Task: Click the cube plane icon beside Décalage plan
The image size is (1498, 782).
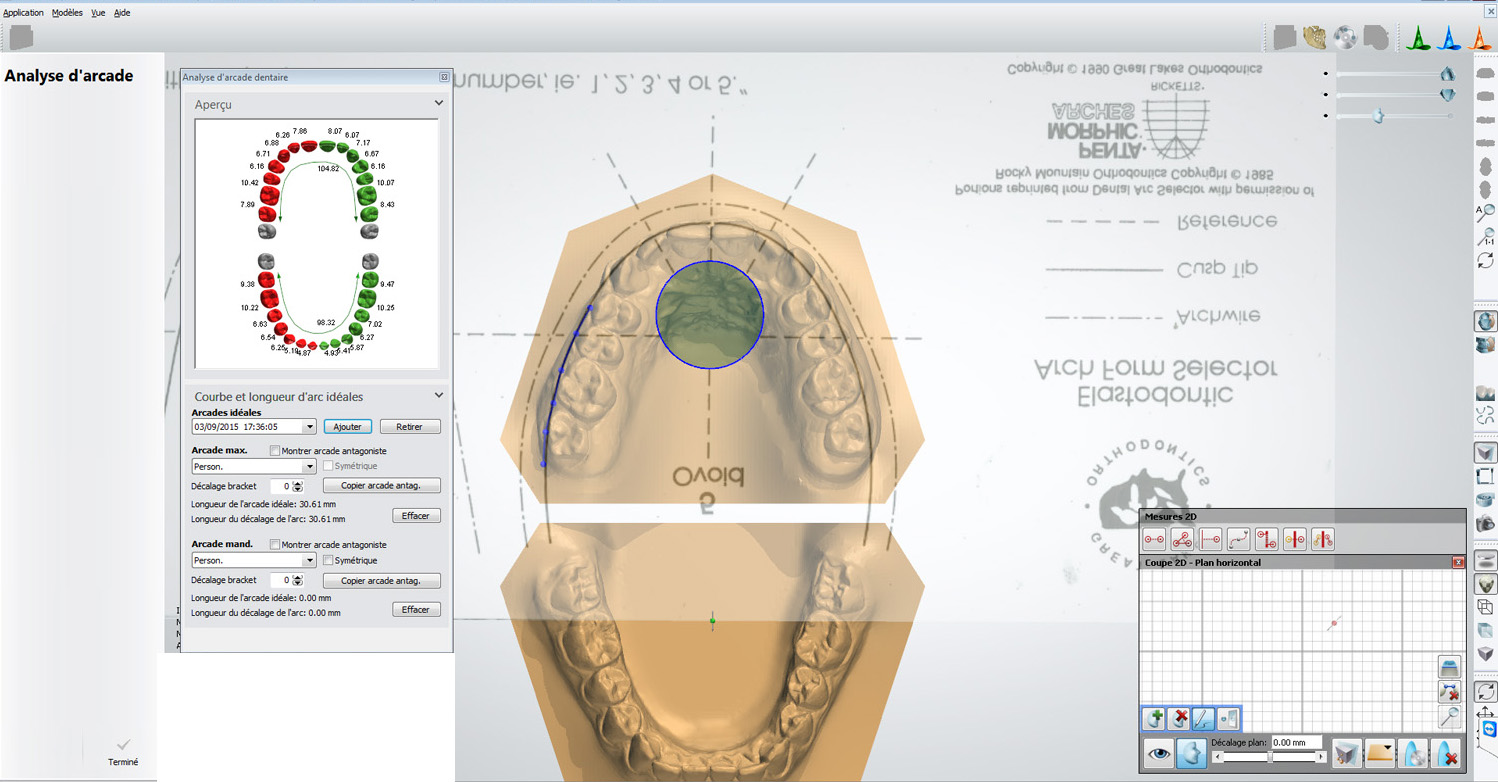Action: coord(1347,753)
